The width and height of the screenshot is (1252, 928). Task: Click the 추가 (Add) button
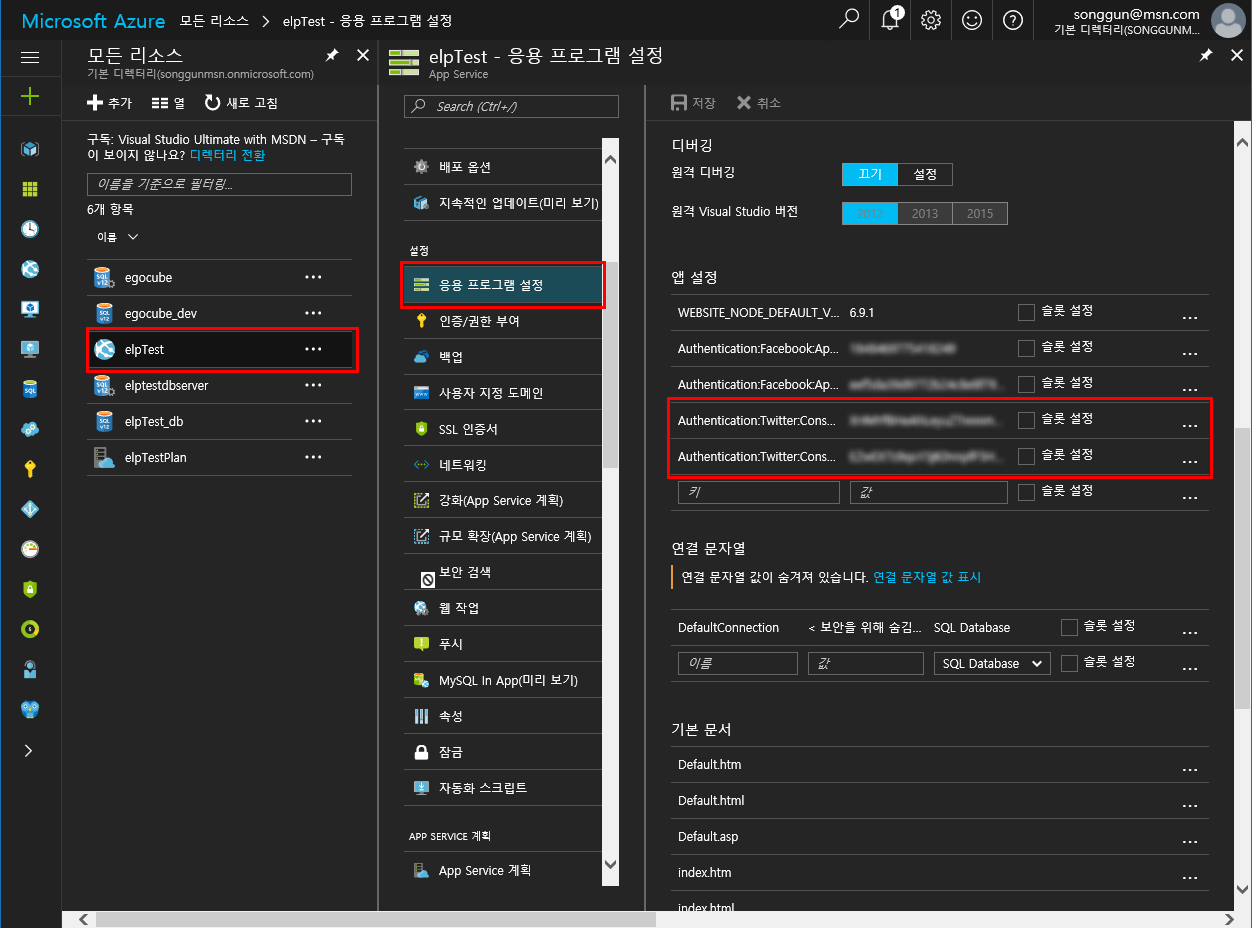pyautogui.click(x=109, y=103)
